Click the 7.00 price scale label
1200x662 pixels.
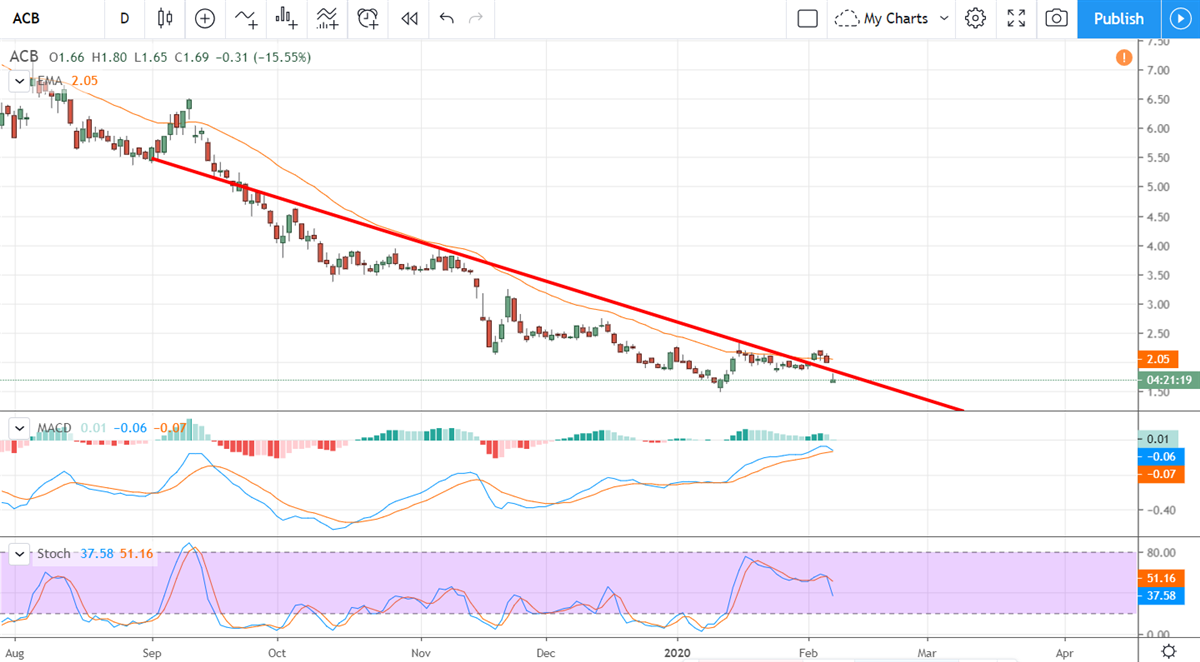tap(1157, 70)
